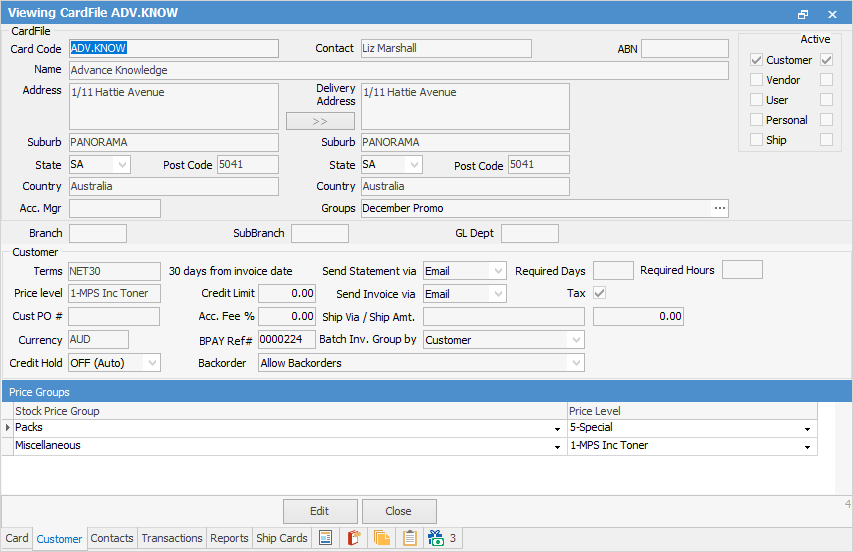Toggle the Customer card type checkbox
The image size is (853, 552).
coord(756,60)
